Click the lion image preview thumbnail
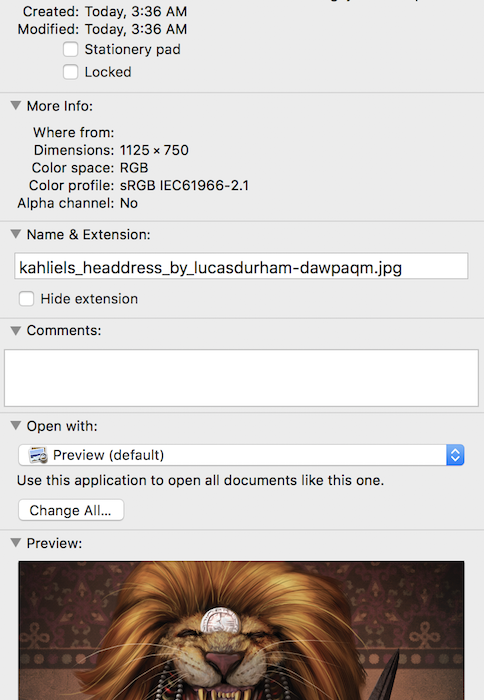Image resolution: width=484 pixels, height=700 pixels. [241, 630]
